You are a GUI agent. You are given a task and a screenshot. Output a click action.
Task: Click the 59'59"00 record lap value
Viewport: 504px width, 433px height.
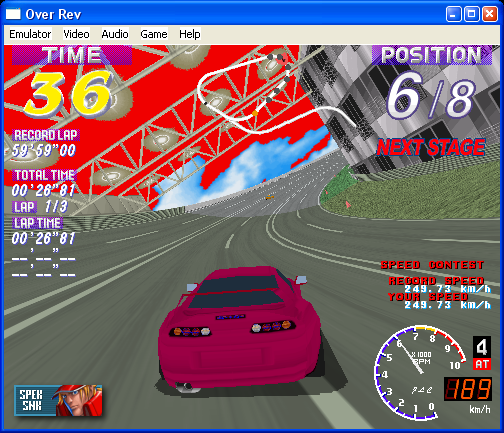pos(44,150)
